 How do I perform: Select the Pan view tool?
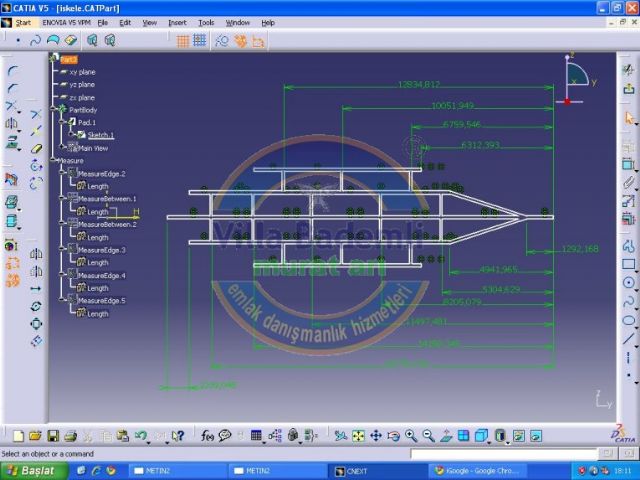tap(376, 436)
